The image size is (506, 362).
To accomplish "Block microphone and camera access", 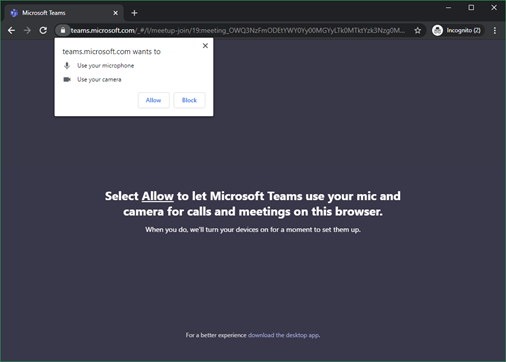I will click(x=189, y=100).
